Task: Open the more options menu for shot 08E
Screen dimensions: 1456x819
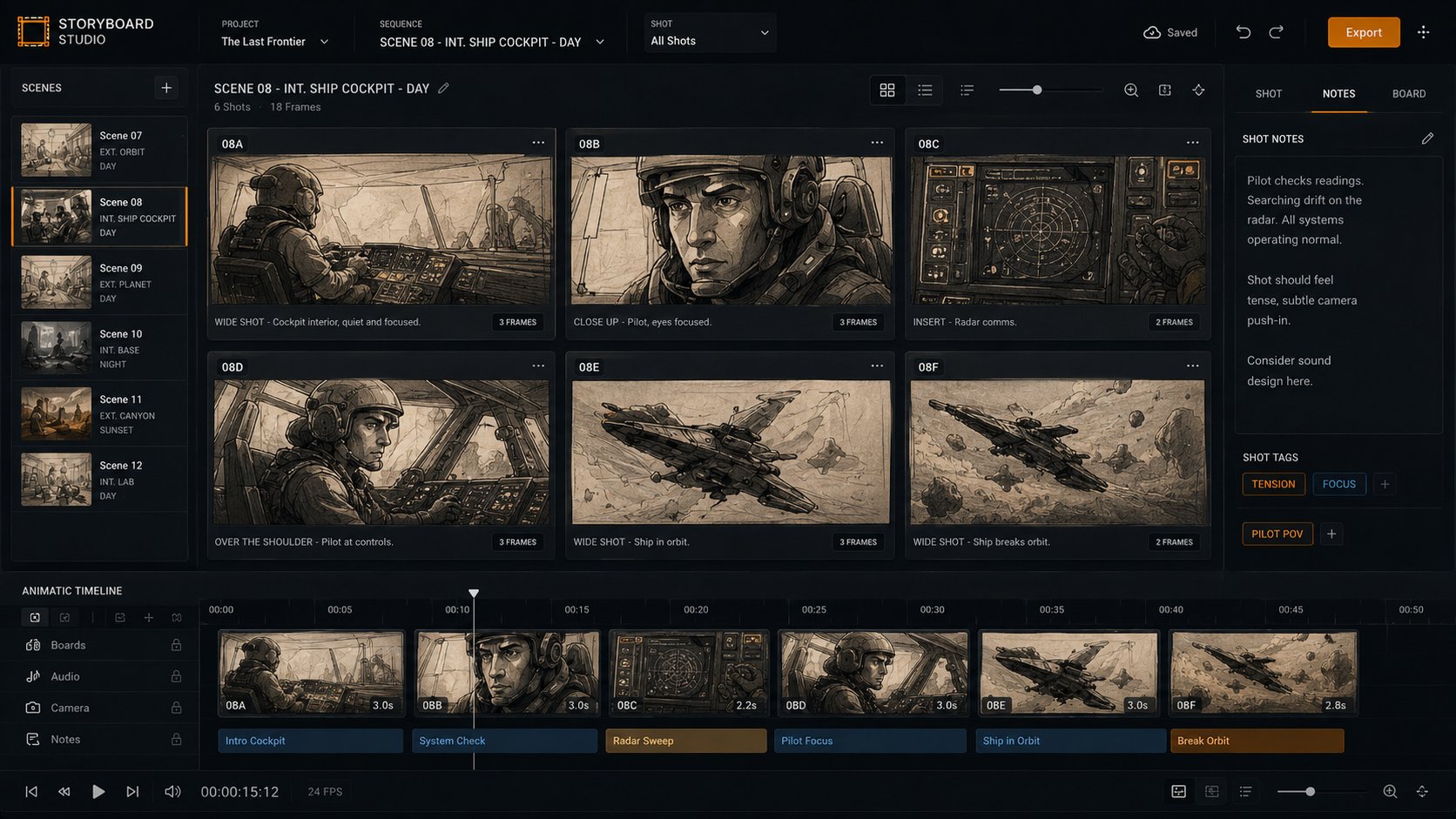Action: tap(877, 366)
